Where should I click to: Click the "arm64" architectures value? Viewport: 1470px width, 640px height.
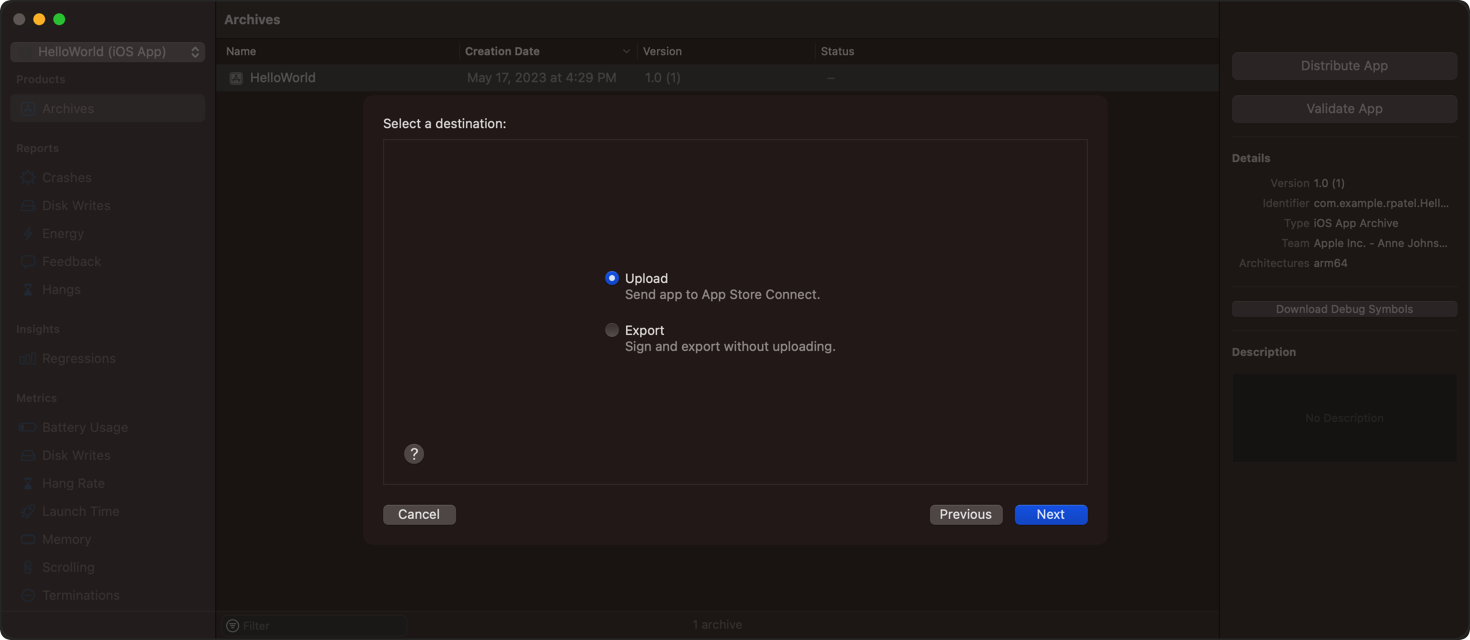click(x=1331, y=264)
